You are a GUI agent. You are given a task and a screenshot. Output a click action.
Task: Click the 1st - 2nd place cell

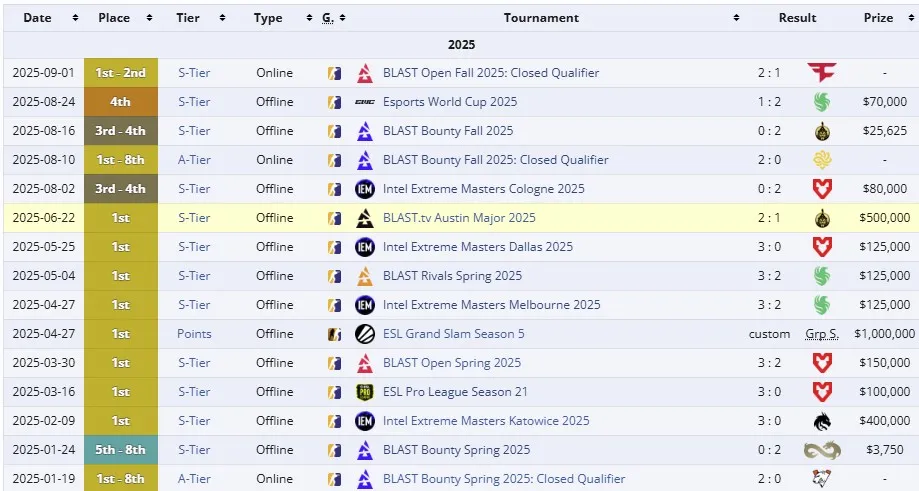pyautogui.click(x=121, y=73)
